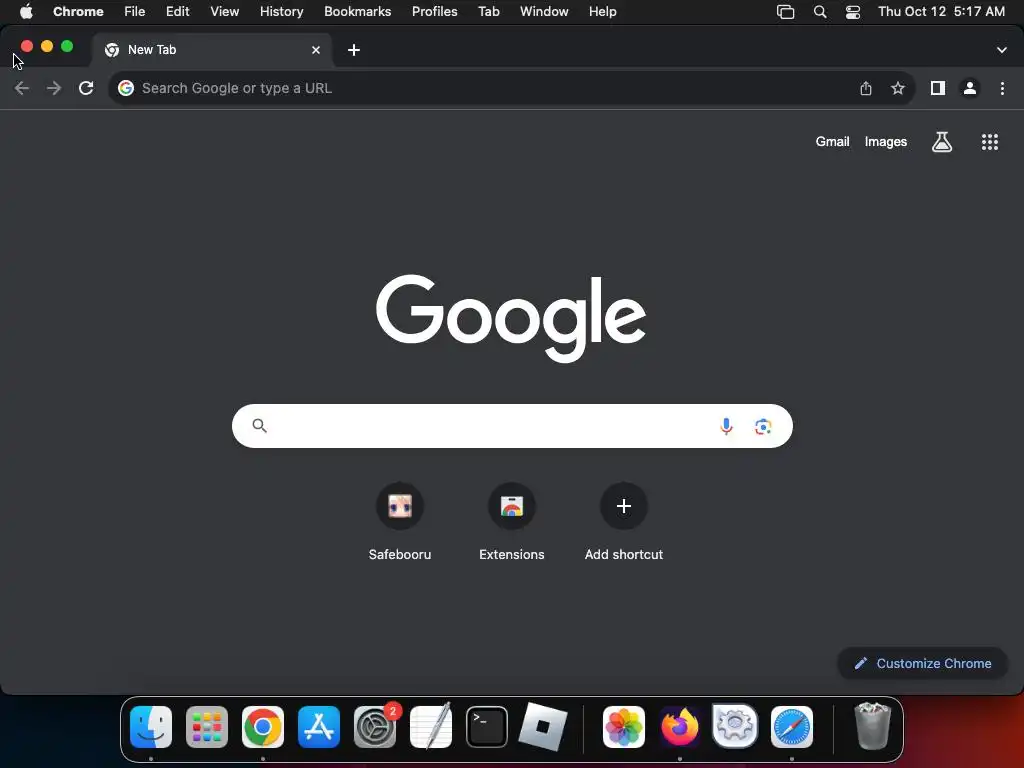Open the Edit menu

(177, 12)
